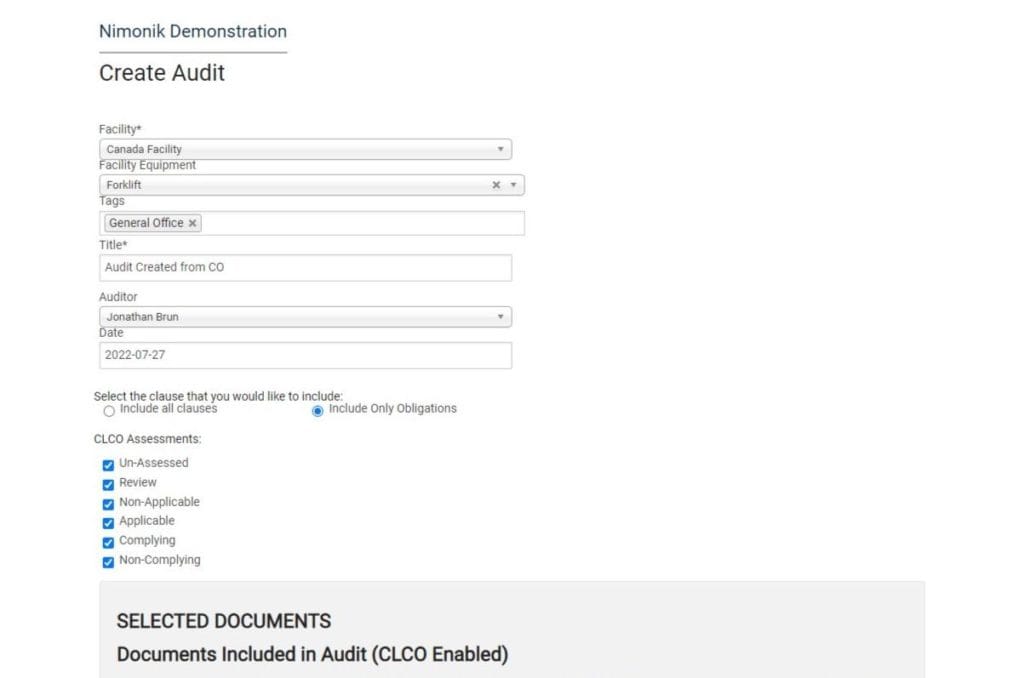Click the Create Audit heading
The width and height of the screenshot is (1024, 678).
(x=162, y=73)
